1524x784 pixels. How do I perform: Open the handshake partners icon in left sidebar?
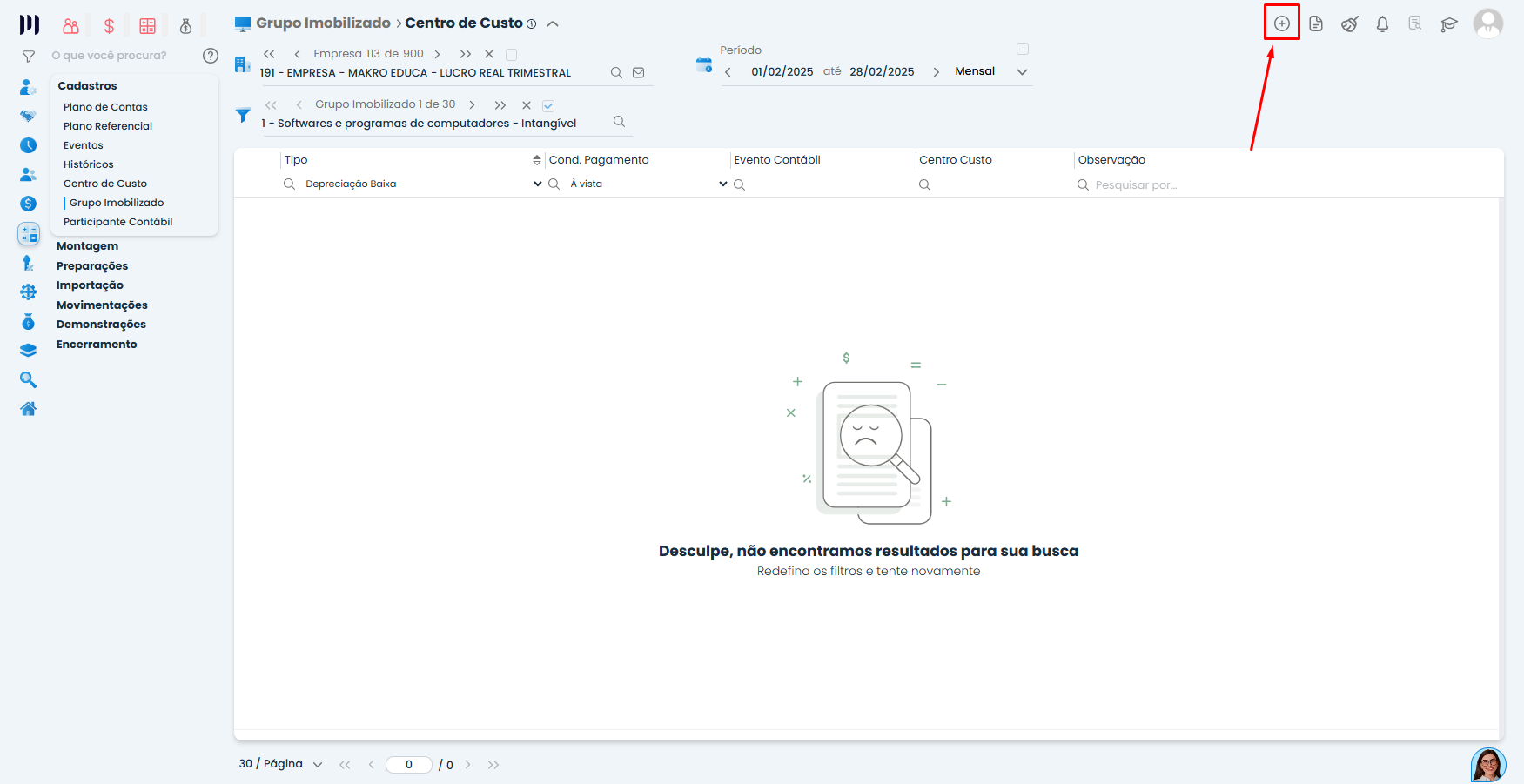point(28,116)
